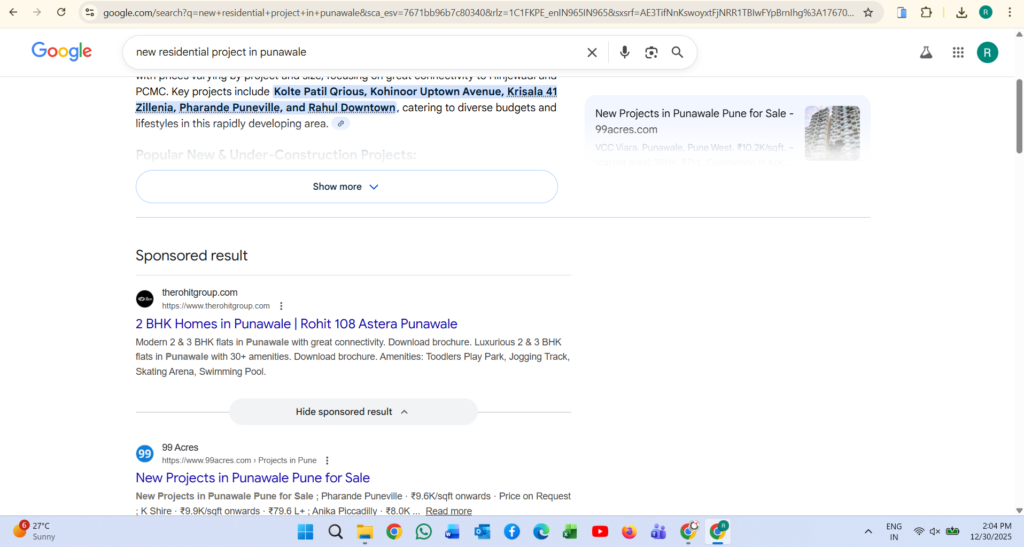The width and height of the screenshot is (1024, 547).
Task: Open Chrome three-dot main menu
Action: tap(1009, 13)
